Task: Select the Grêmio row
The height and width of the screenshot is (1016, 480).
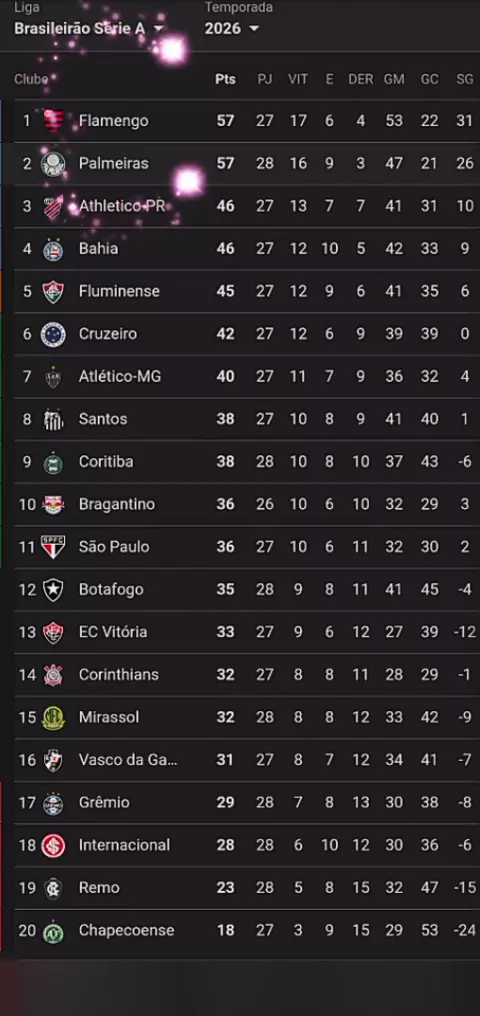Action: click(247, 802)
